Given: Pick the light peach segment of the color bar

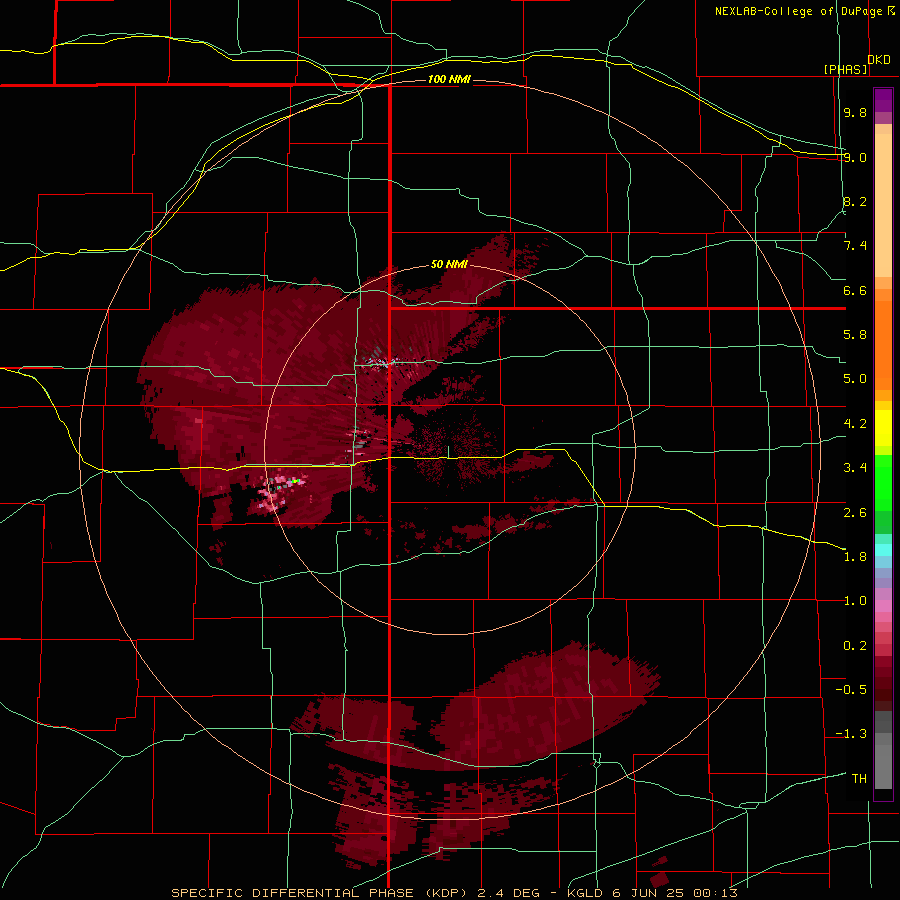Looking at the screenshot, I should coord(883,205).
